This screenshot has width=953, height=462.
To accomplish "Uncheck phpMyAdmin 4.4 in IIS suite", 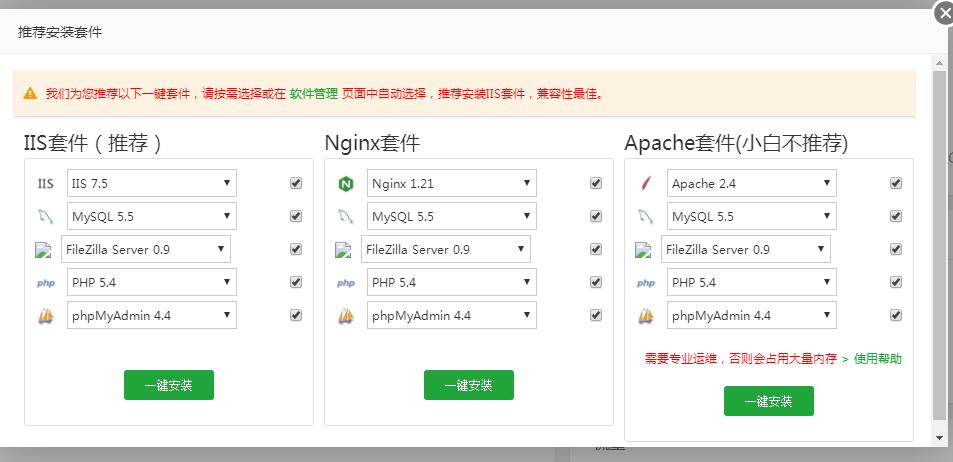I will 296,315.
